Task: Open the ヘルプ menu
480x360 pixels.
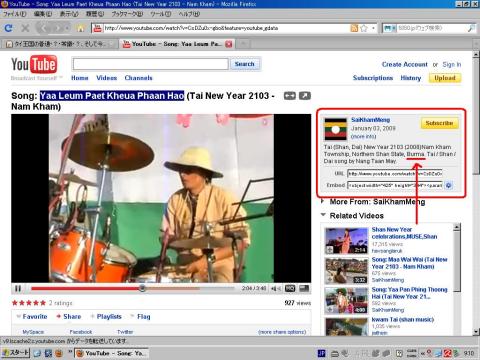Action: 189,14
